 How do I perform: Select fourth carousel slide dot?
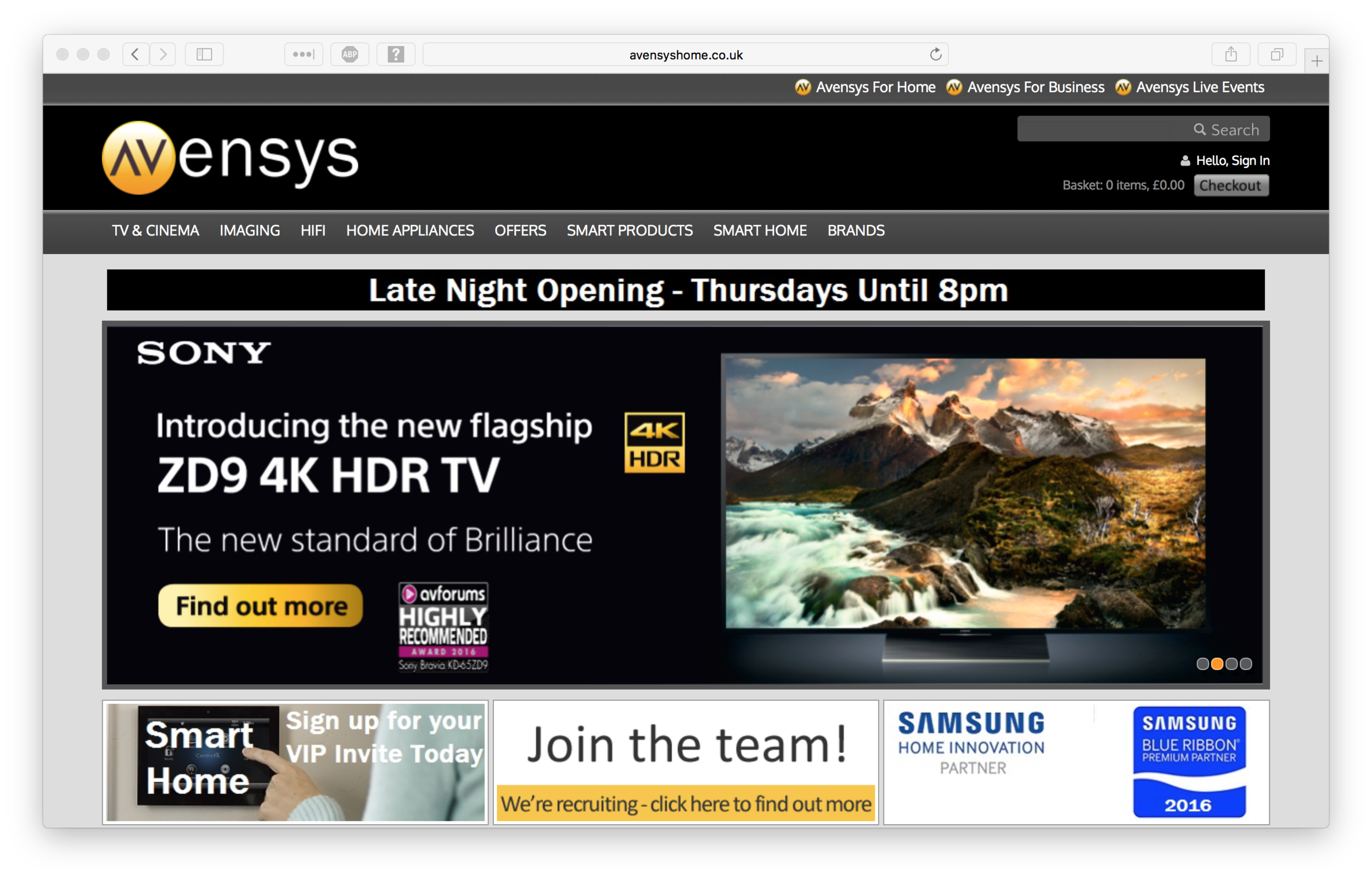(1246, 664)
